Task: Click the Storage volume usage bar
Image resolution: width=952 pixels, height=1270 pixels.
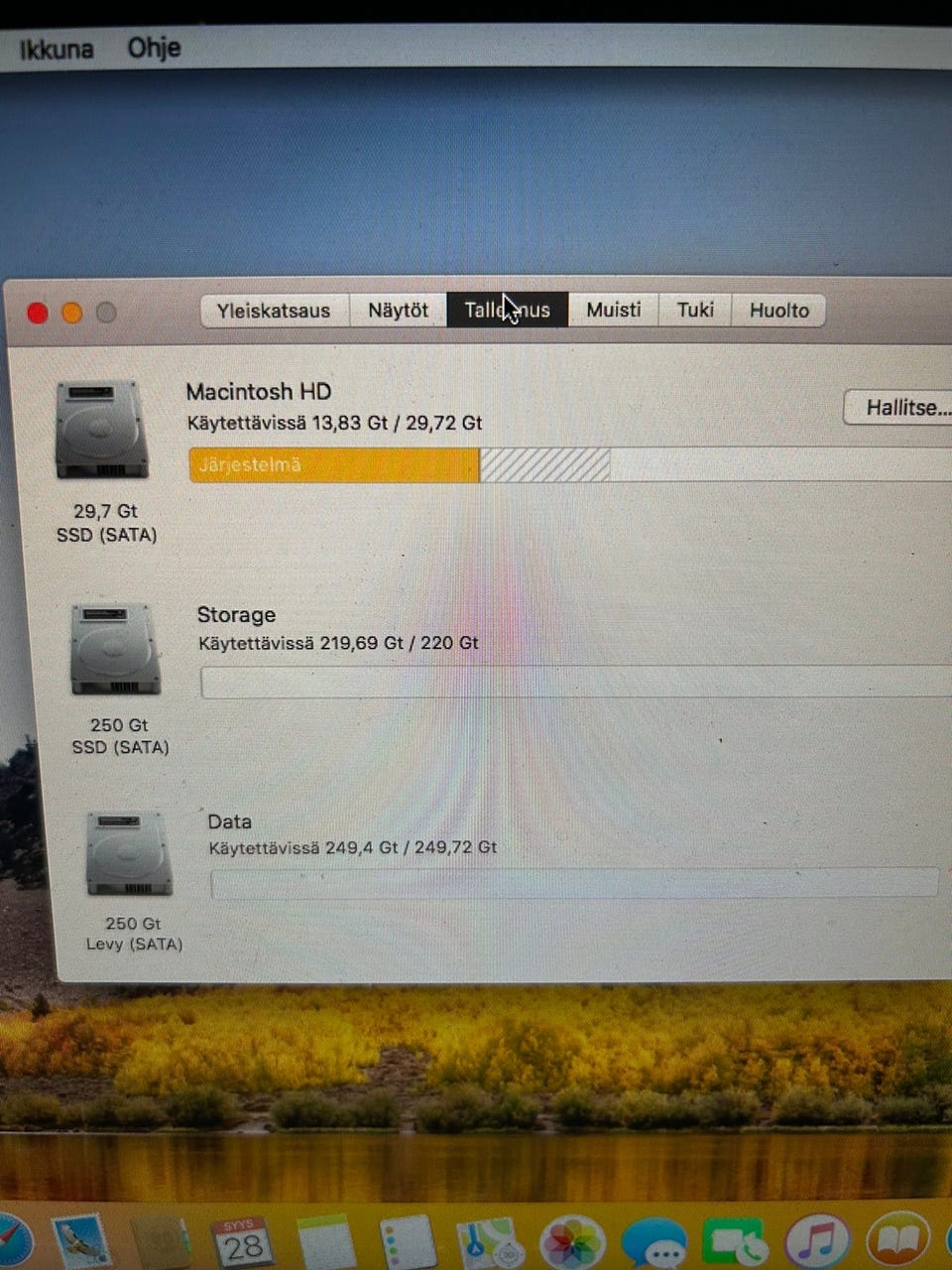Action: click(576, 682)
